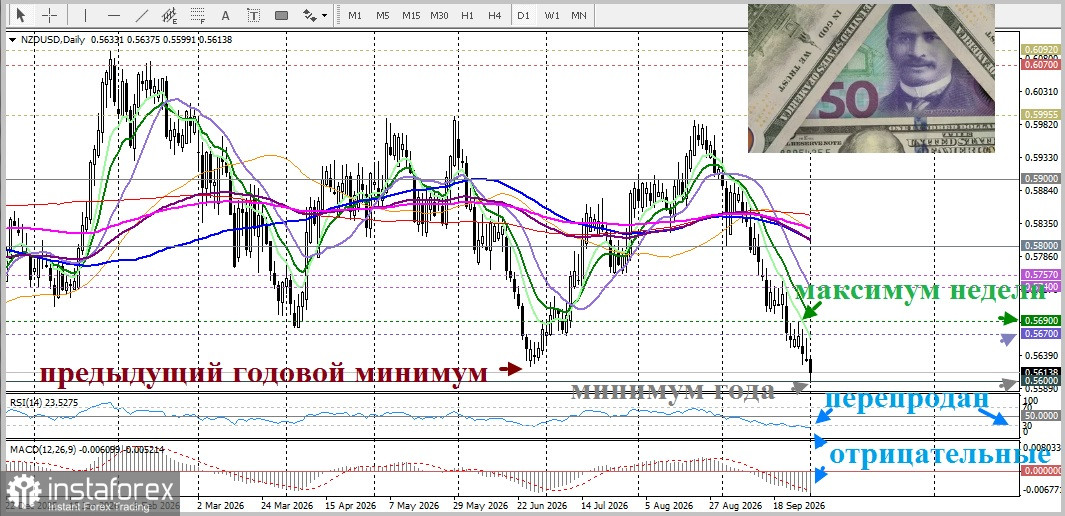
Task: Click the MACD 0.00000 zero level label
Action: click(x=1040, y=469)
